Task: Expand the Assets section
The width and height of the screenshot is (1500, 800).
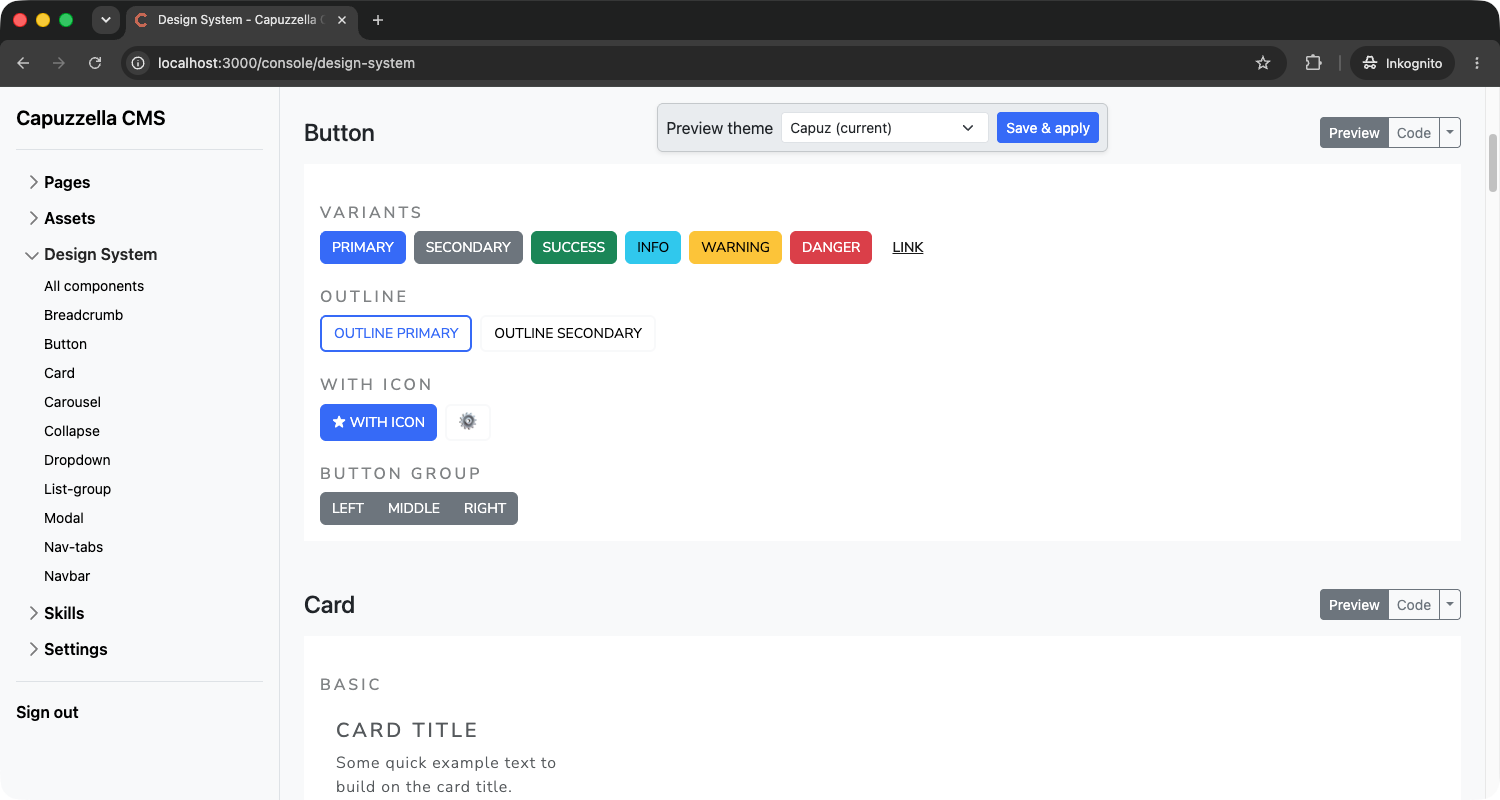Action: (x=34, y=218)
